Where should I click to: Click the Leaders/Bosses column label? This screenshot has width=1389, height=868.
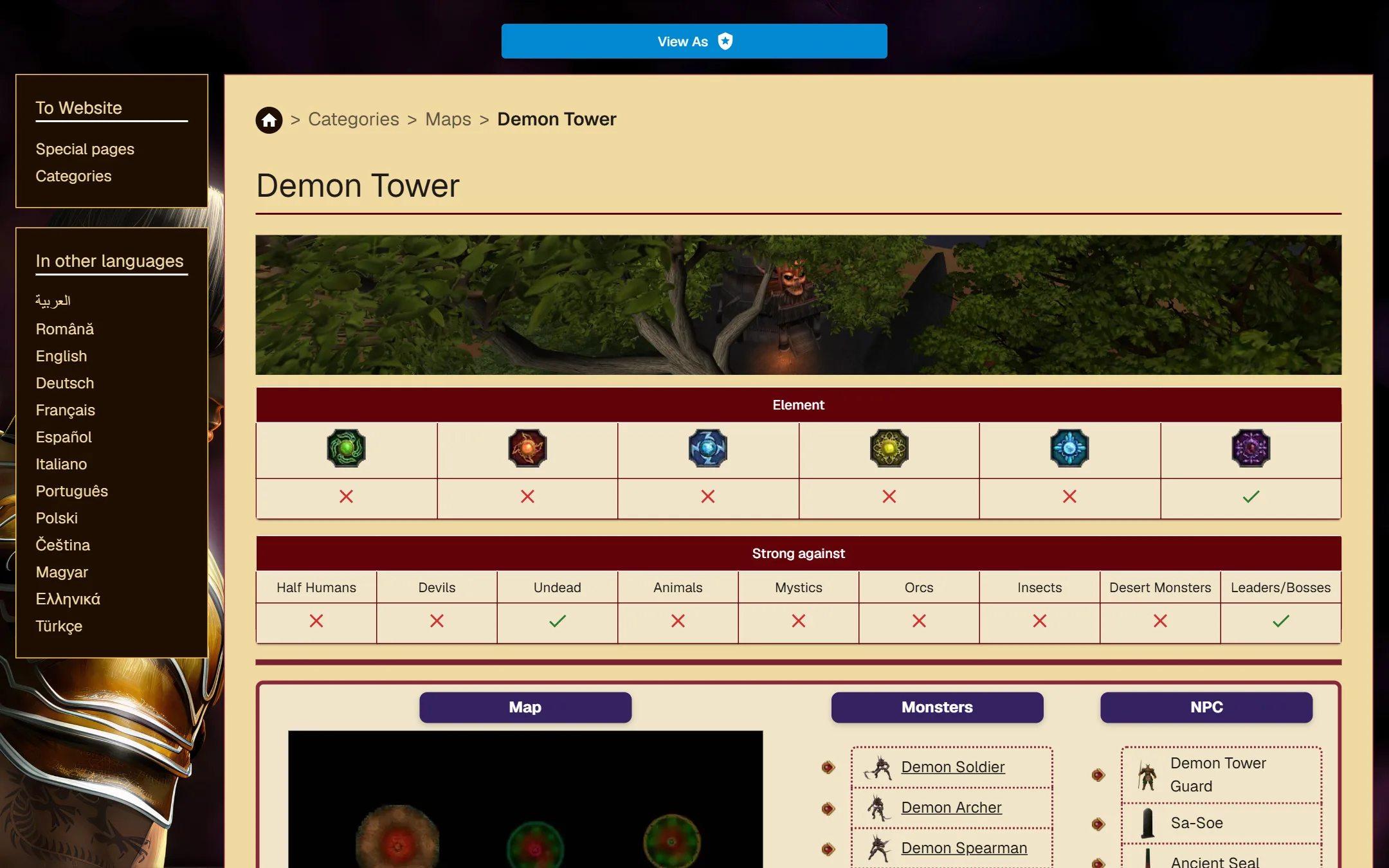pos(1281,588)
